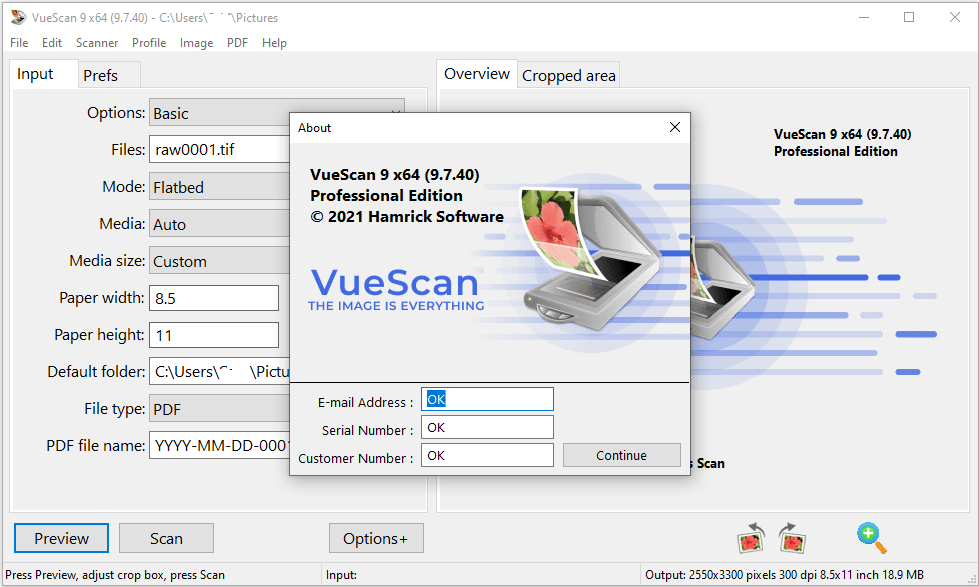Screen dimensions: 979x587
Task: Switch to the Cropped area tab
Action: [568, 75]
